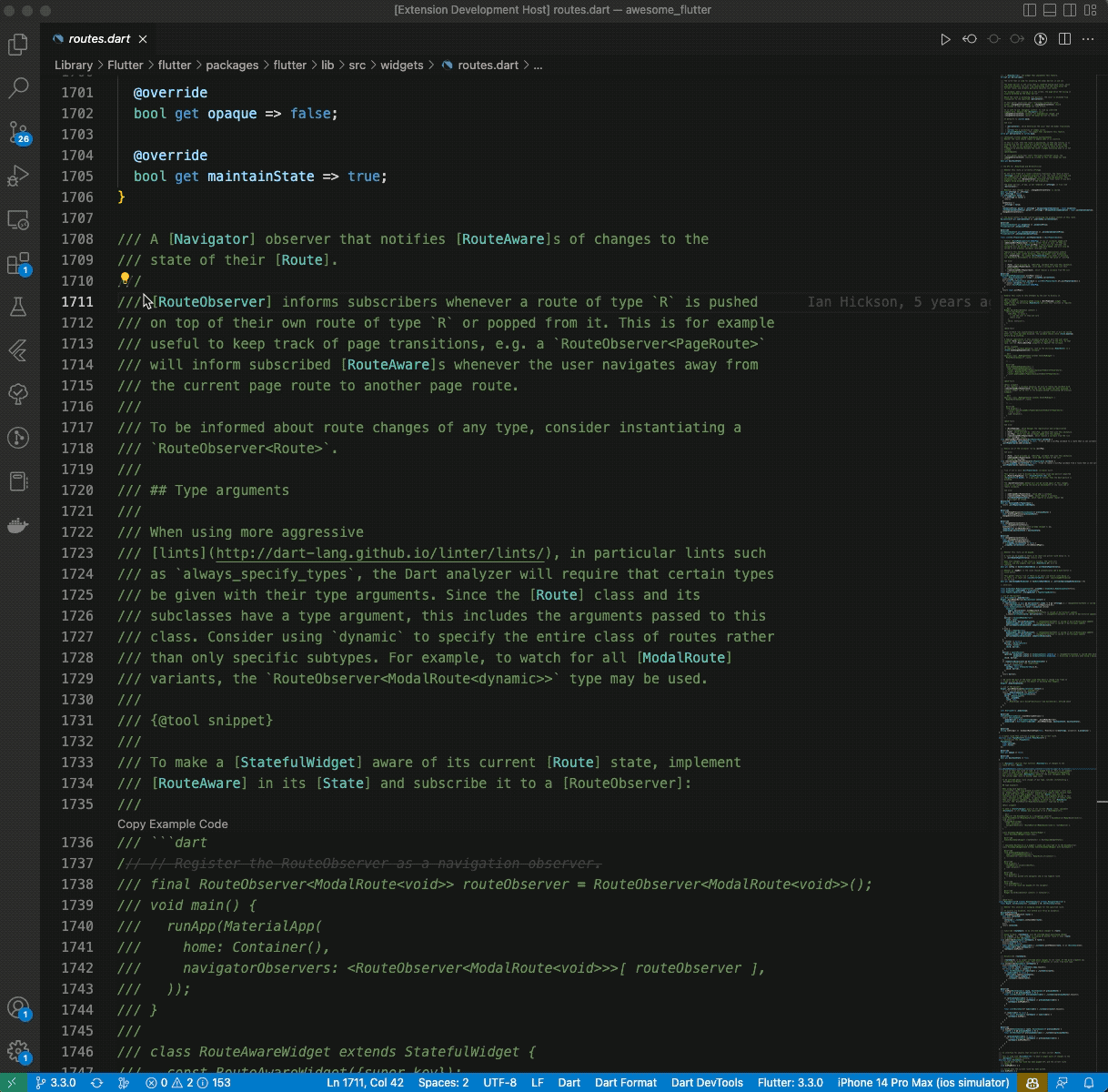1108x1092 pixels.
Task: Click the feedback icon in status bar
Action: tap(1062, 1083)
